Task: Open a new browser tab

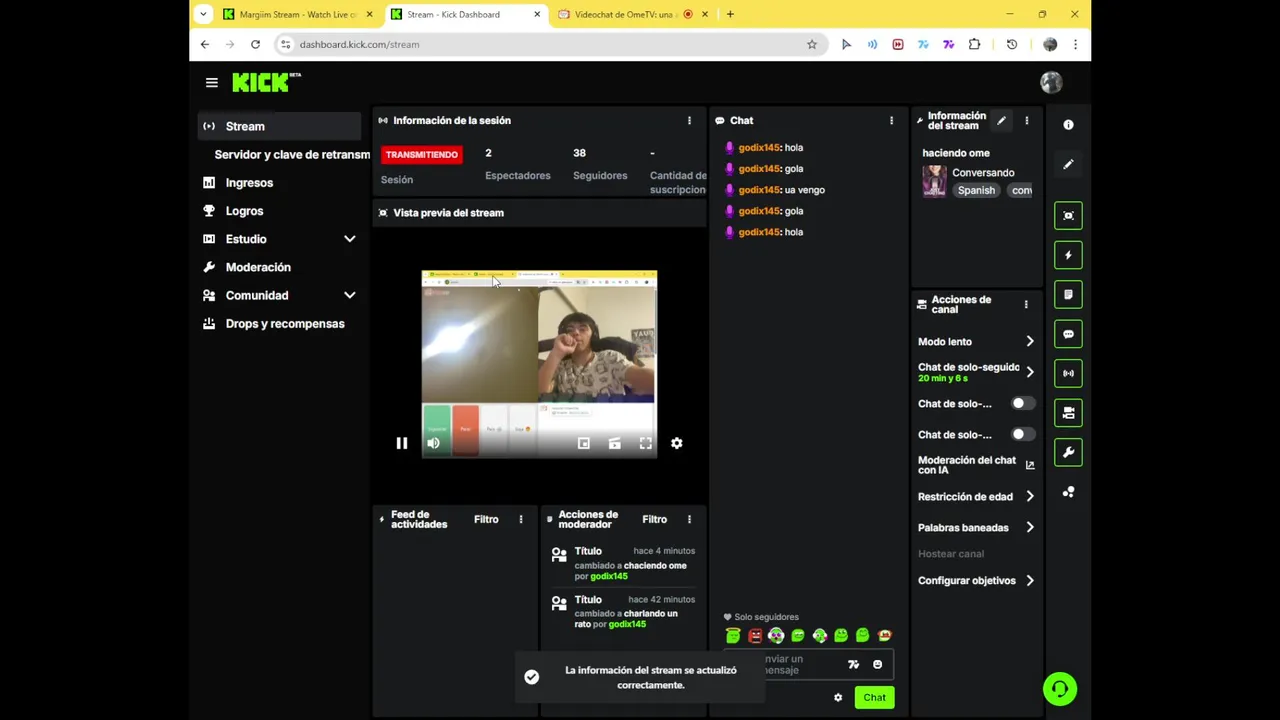Action: point(730,14)
